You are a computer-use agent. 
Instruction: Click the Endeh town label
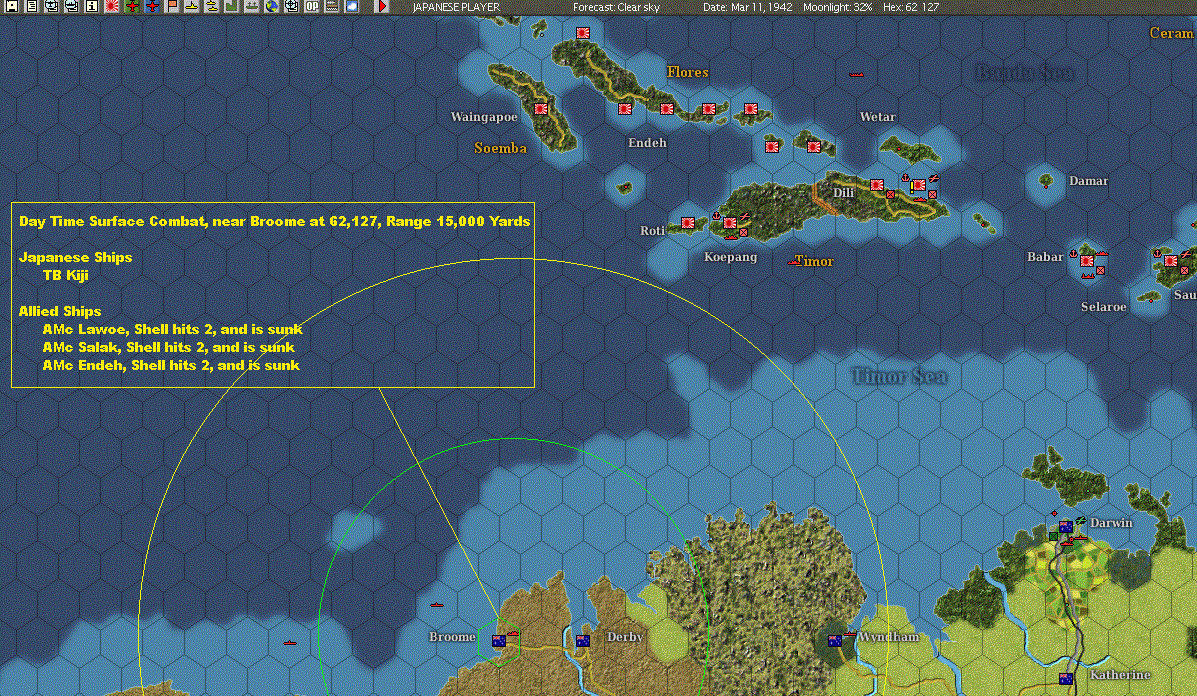(647, 143)
